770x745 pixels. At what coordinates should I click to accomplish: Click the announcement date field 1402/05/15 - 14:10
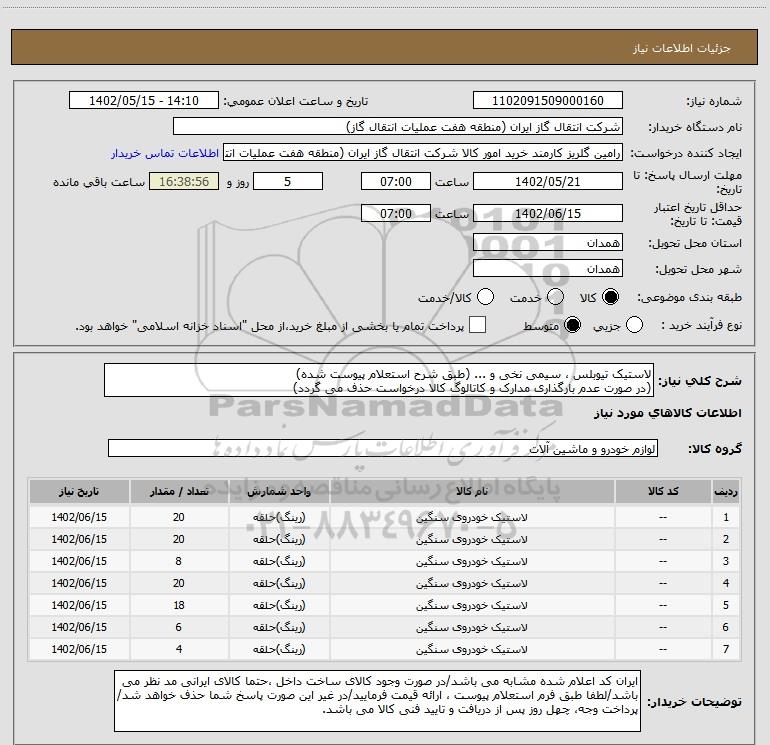[144, 101]
